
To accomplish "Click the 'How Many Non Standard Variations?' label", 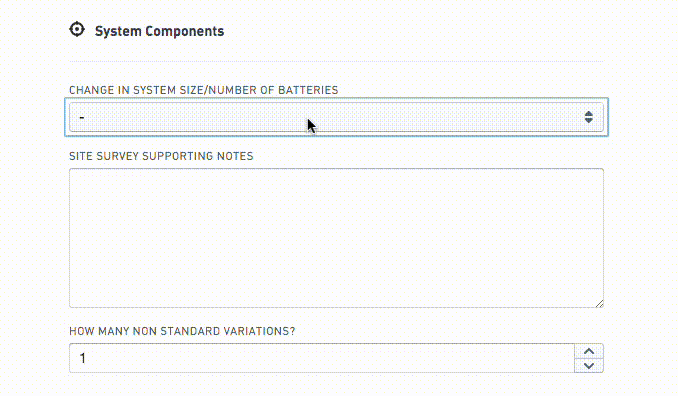I will tap(182, 331).
